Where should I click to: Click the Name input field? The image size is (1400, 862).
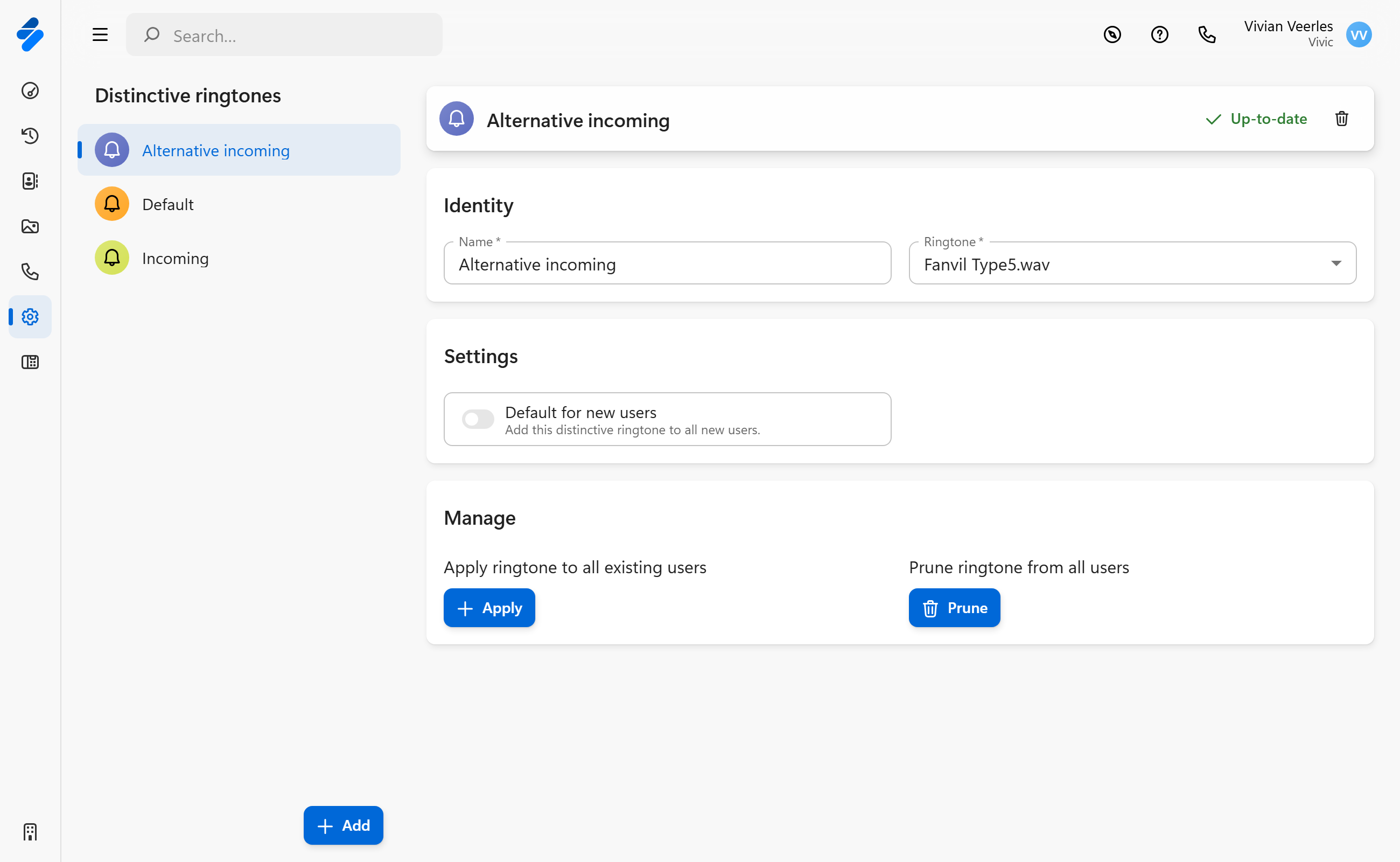667,264
